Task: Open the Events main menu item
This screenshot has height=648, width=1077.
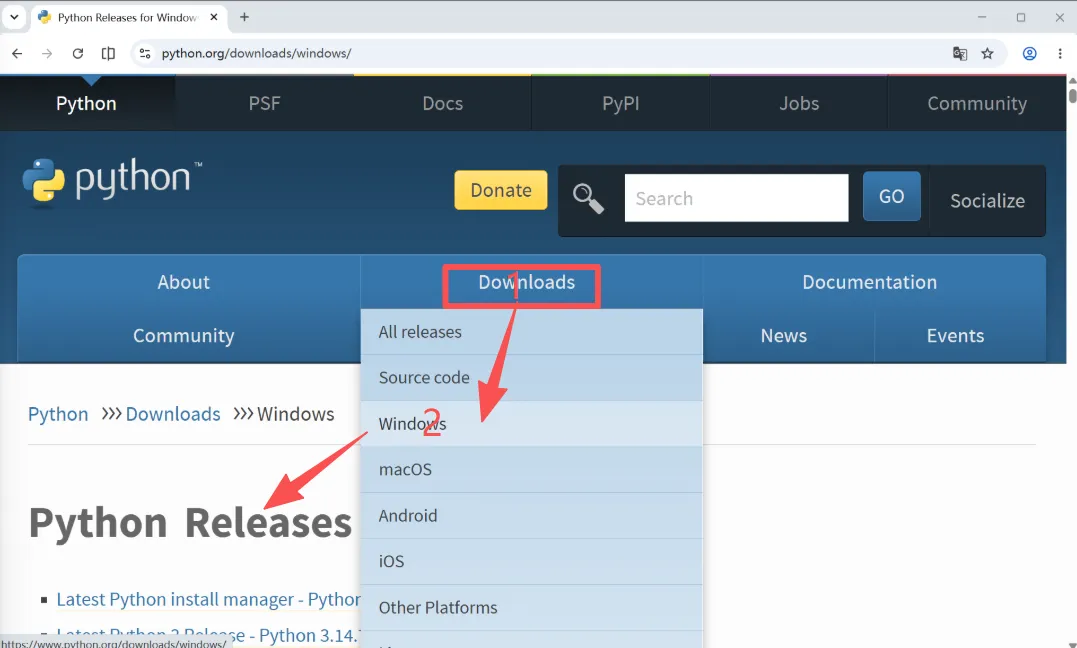Action: [x=955, y=335]
